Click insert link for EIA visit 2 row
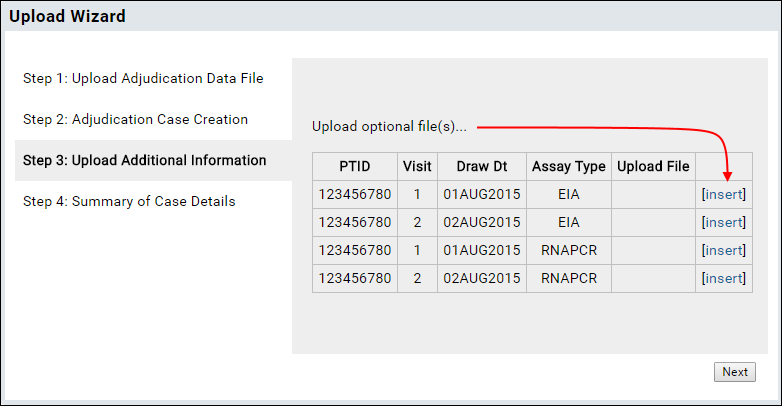Viewport: 782px width, 406px height. [724, 222]
